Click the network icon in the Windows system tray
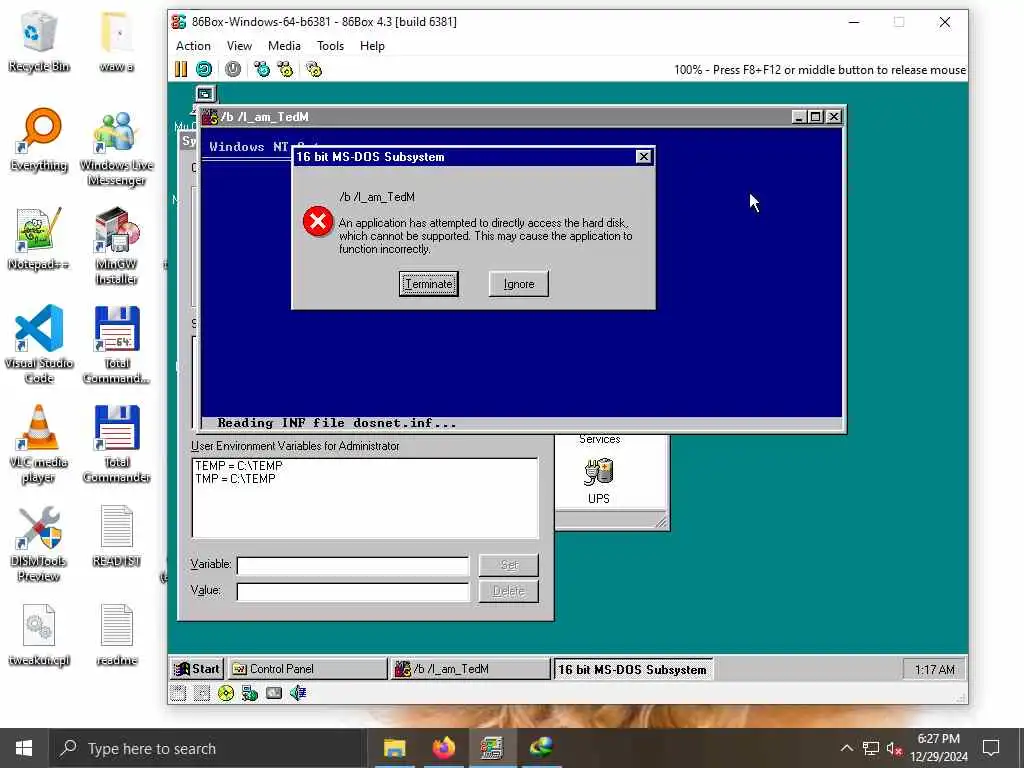 point(871,748)
